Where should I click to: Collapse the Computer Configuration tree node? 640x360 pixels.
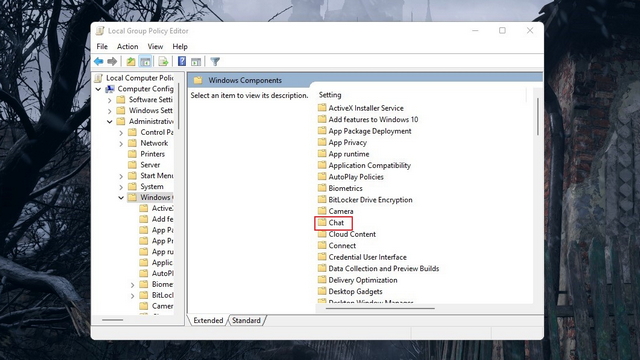pyautogui.click(x=98, y=89)
